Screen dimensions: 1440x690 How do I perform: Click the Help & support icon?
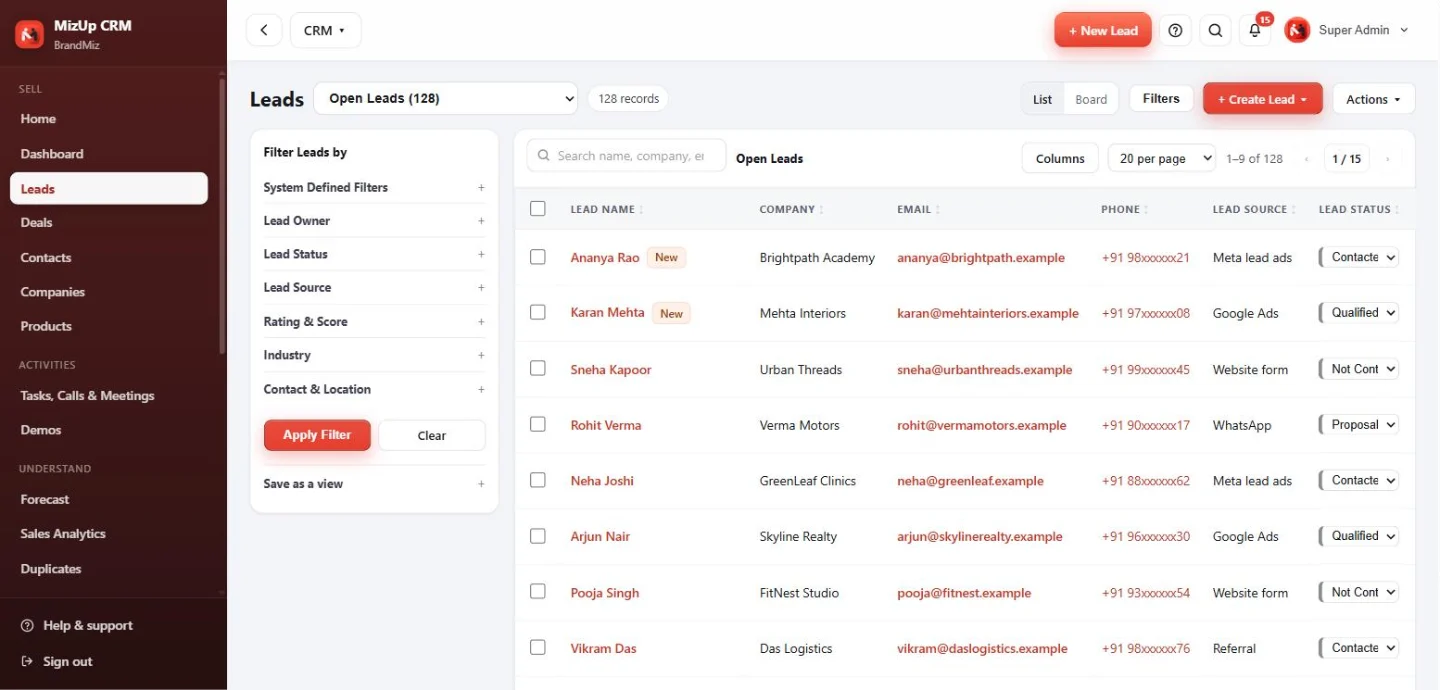[27, 626]
